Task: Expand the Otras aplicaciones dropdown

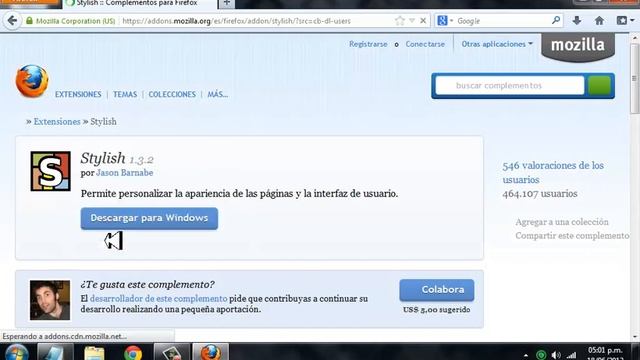Action: [x=497, y=44]
